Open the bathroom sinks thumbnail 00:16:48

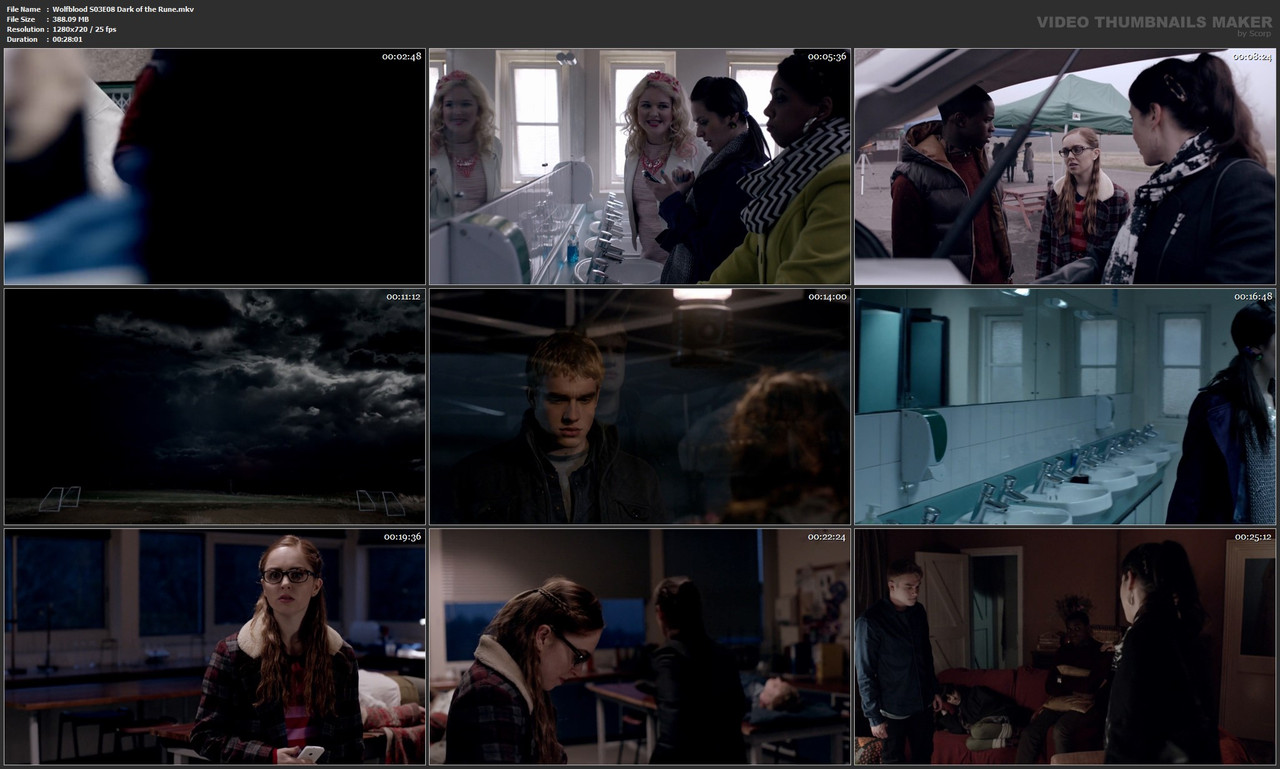click(x=1065, y=407)
